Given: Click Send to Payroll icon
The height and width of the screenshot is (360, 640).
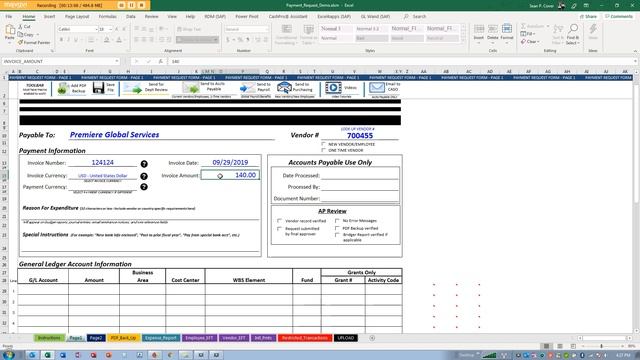Looking at the screenshot, I should pyautogui.click(x=247, y=88).
